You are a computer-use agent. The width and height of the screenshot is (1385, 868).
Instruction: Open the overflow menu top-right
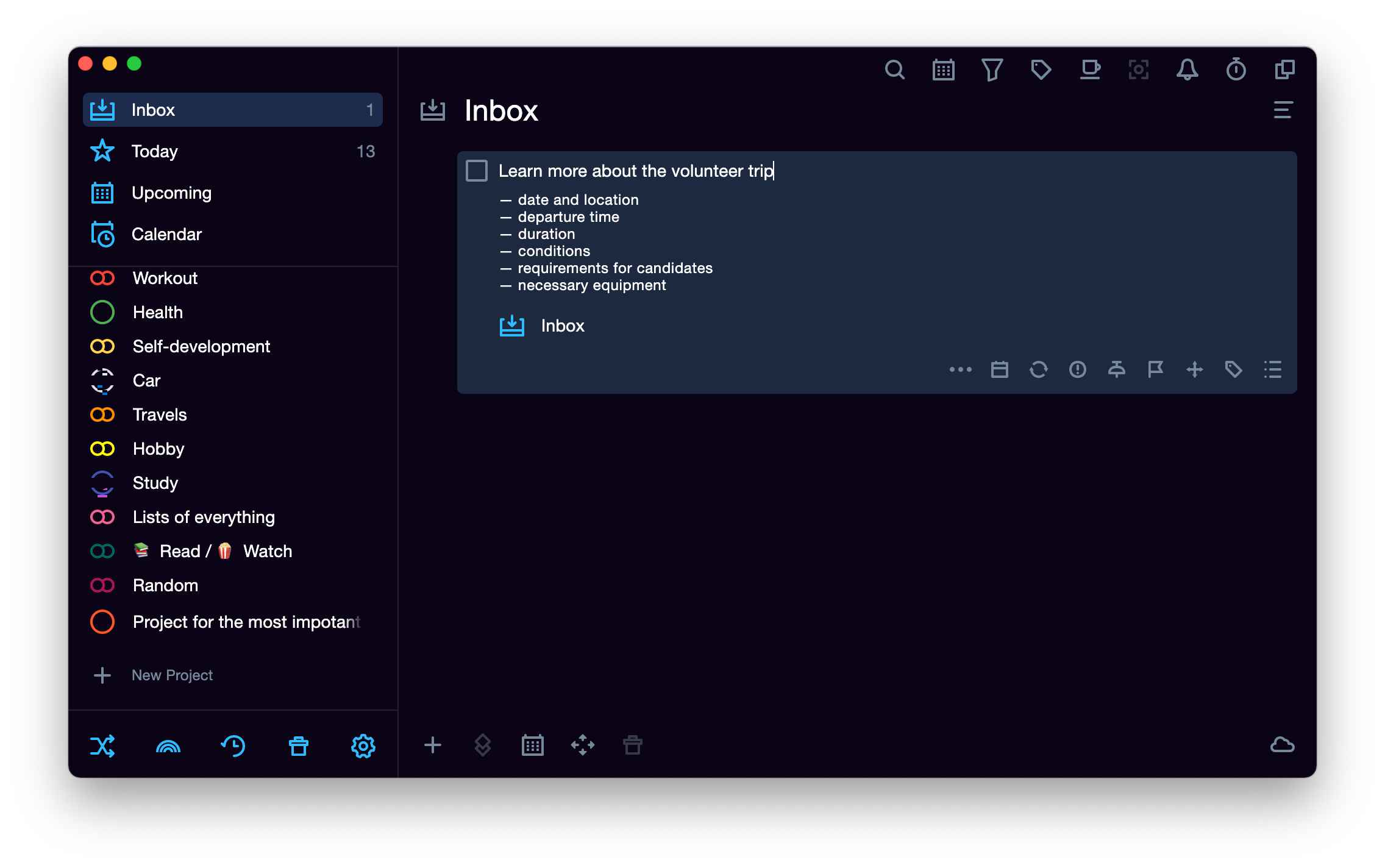click(1283, 110)
